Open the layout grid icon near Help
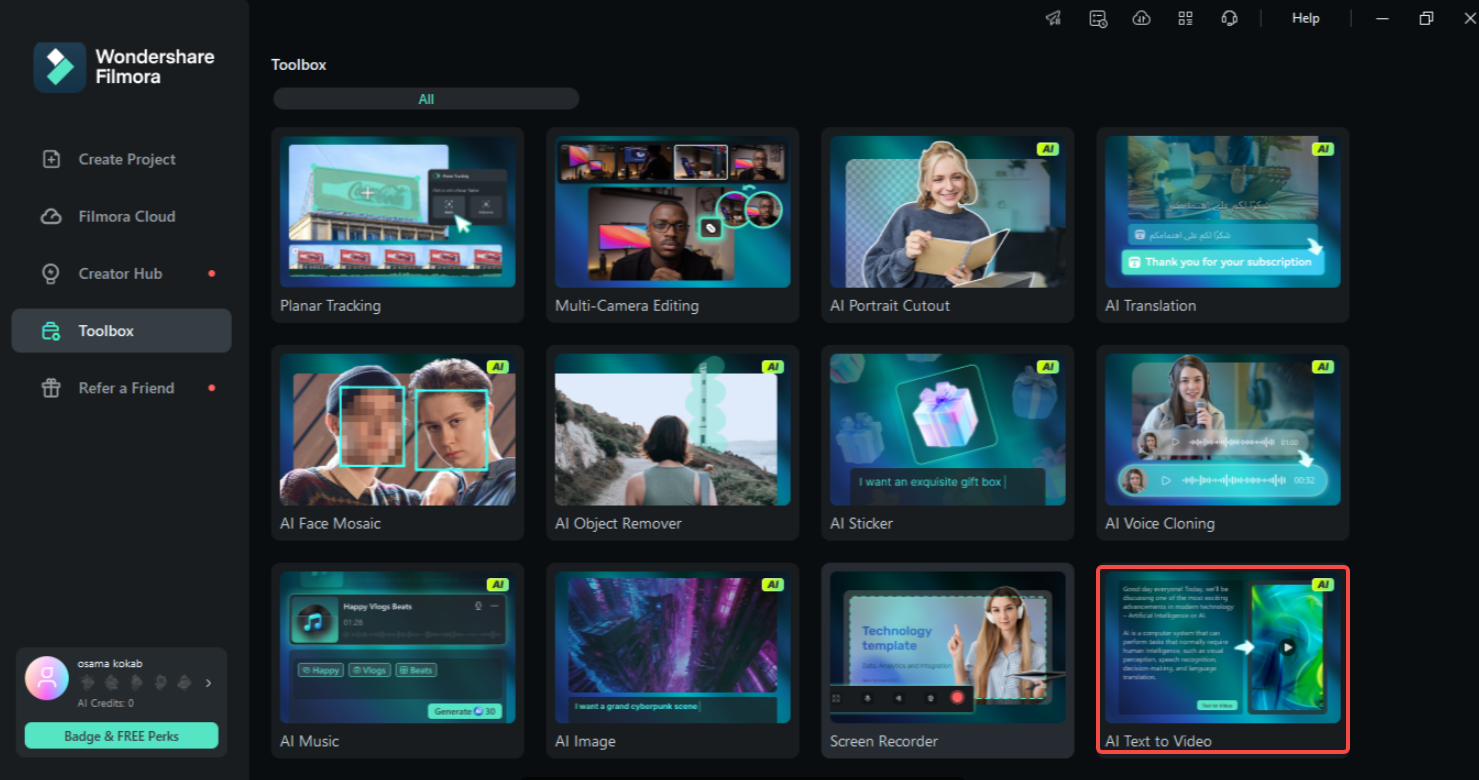 [x=1185, y=18]
